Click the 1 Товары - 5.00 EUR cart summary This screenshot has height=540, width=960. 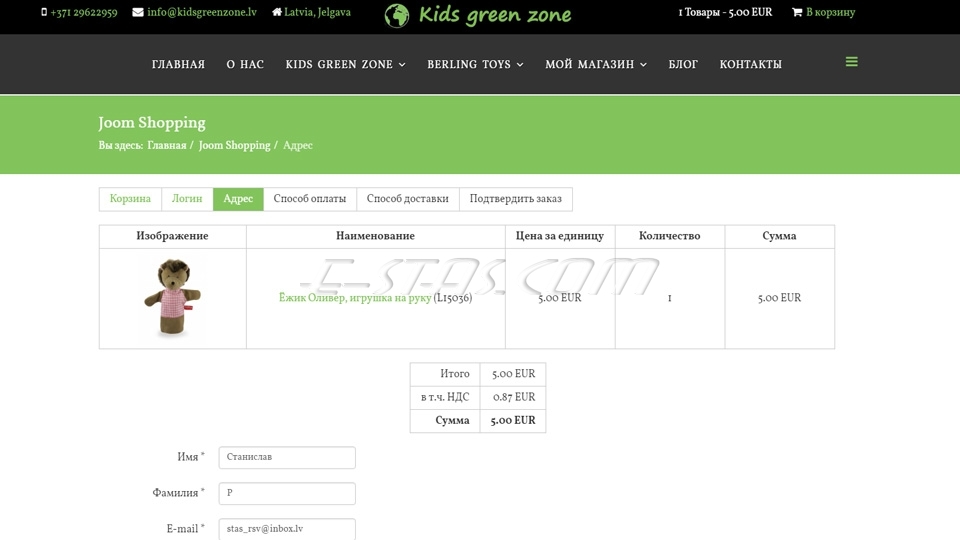tap(725, 12)
